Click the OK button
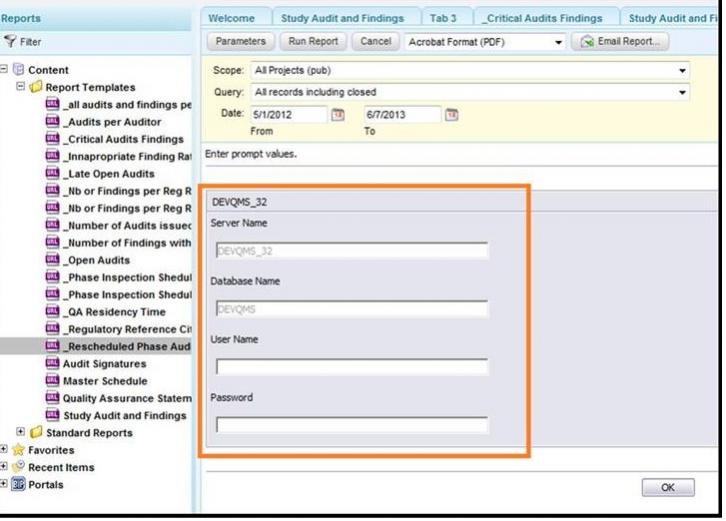 click(x=668, y=487)
